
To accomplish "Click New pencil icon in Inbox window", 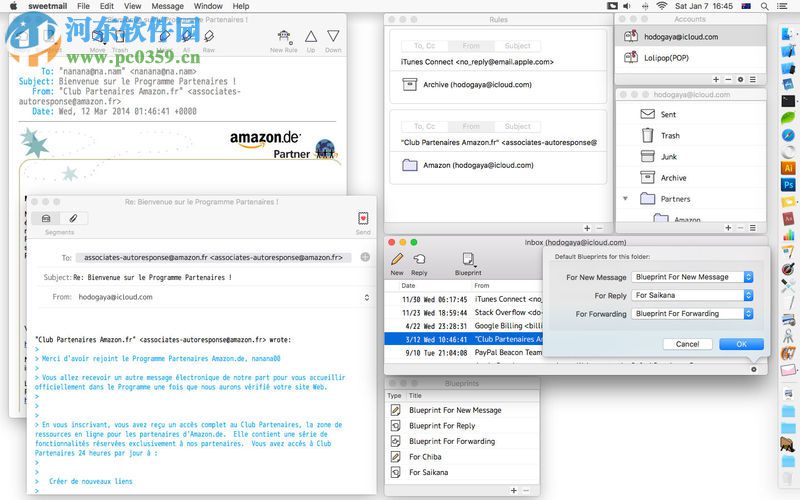I will click(397, 259).
